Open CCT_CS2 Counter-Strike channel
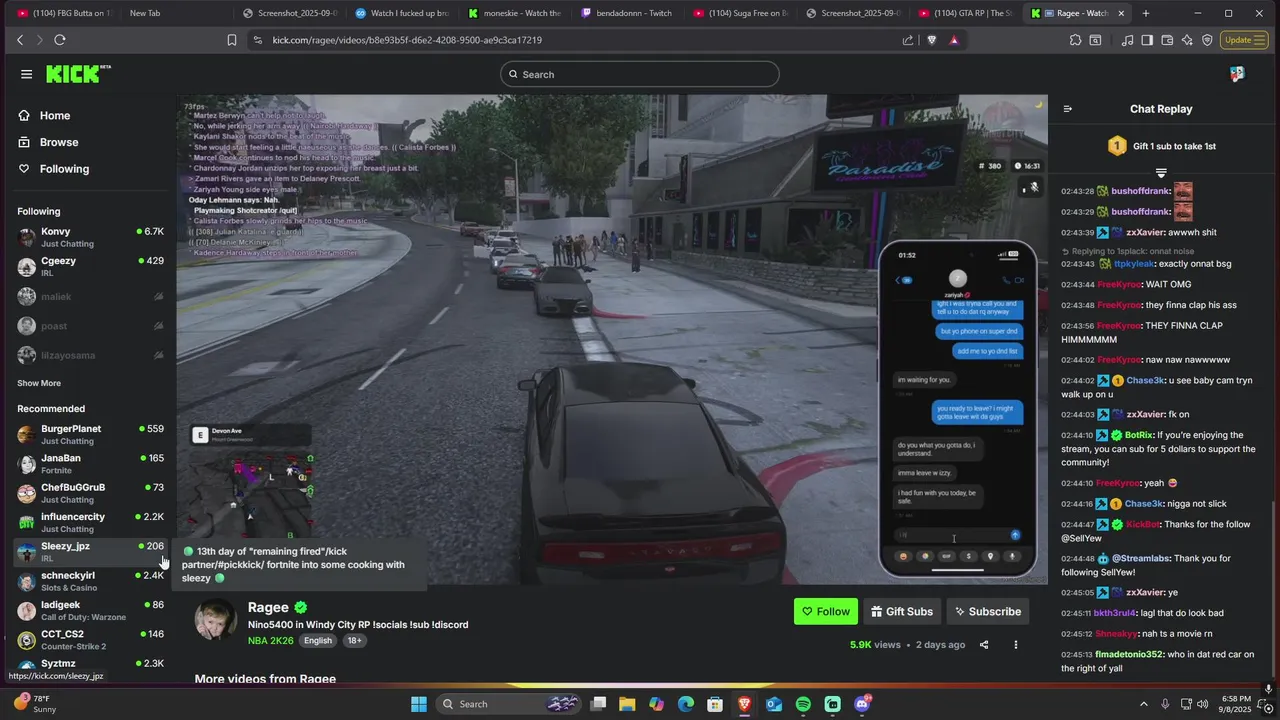This screenshot has height=720, width=1280. 90,639
